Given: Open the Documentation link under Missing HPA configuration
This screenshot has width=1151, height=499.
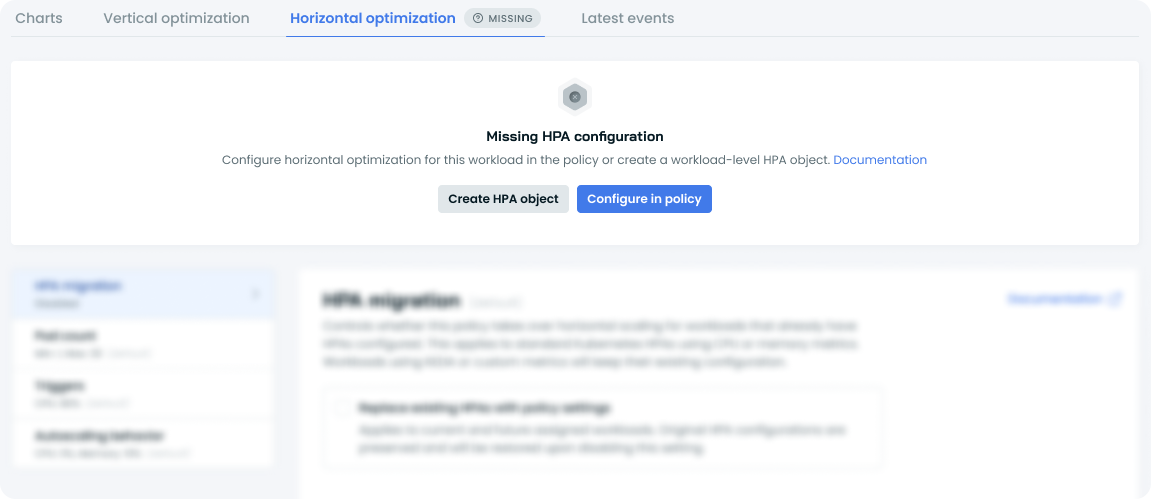Looking at the screenshot, I should (880, 159).
